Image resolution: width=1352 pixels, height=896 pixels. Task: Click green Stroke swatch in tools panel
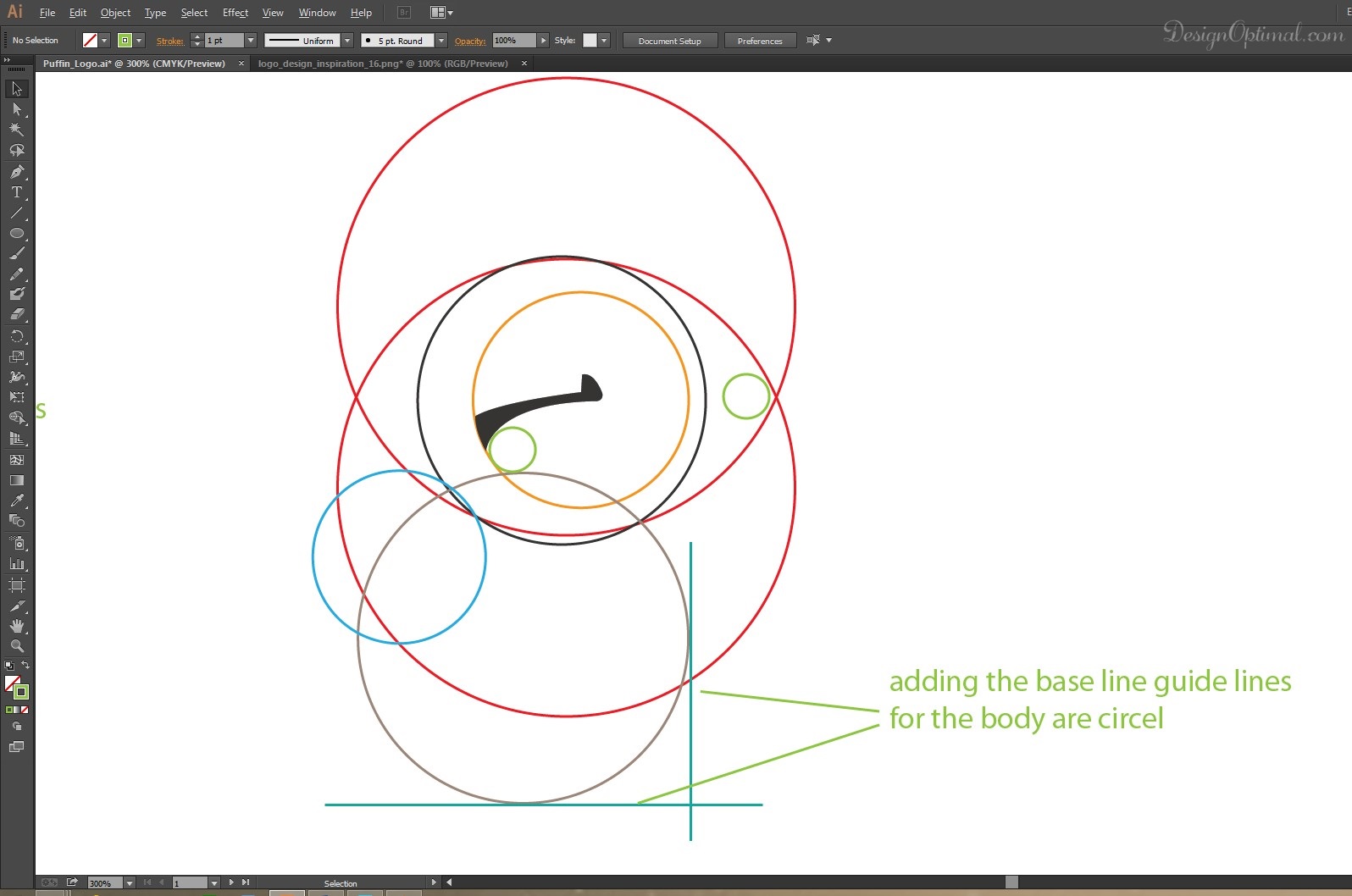21,692
